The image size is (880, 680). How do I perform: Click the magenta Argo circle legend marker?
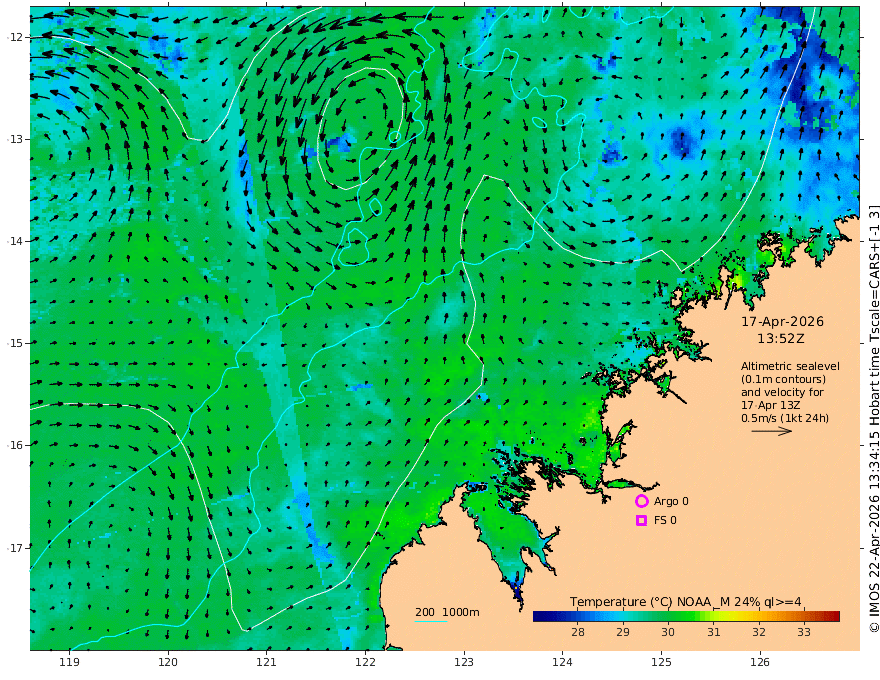(x=641, y=501)
